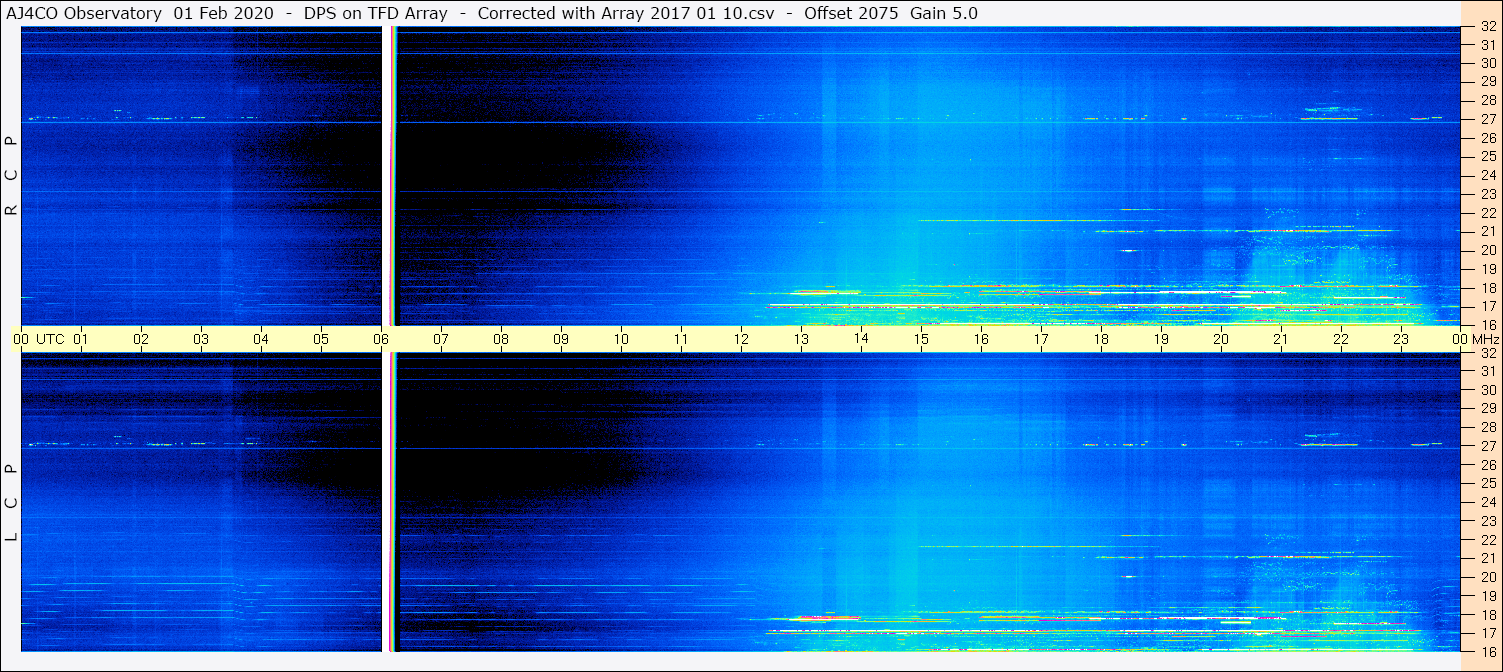Image resolution: width=1503 pixels, height=672 pixels.
Task: Select the 14 hour mark on time axis
Action: 861,339
